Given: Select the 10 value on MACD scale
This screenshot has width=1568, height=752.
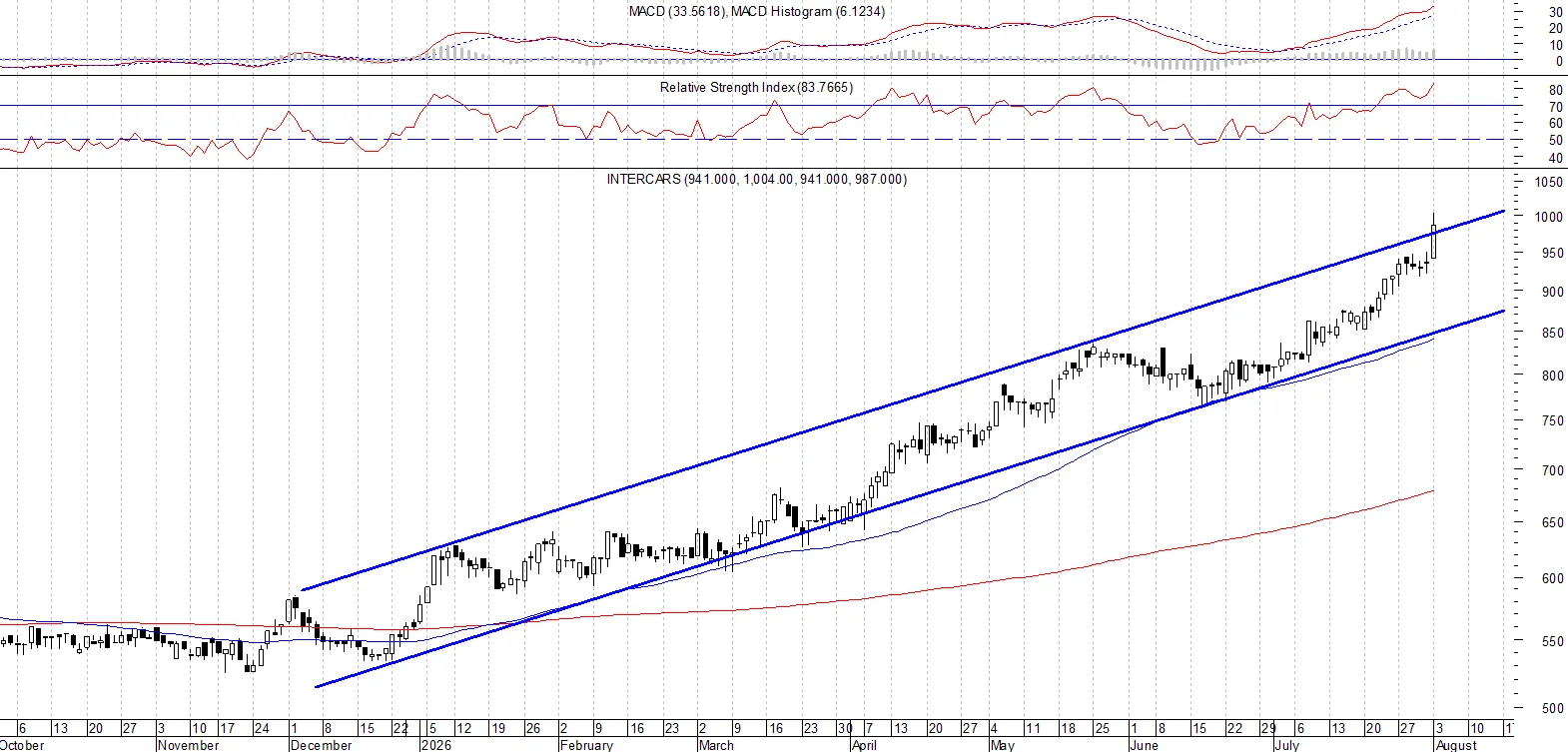Looking at the screenshot, I should [x=1556, y=46].
